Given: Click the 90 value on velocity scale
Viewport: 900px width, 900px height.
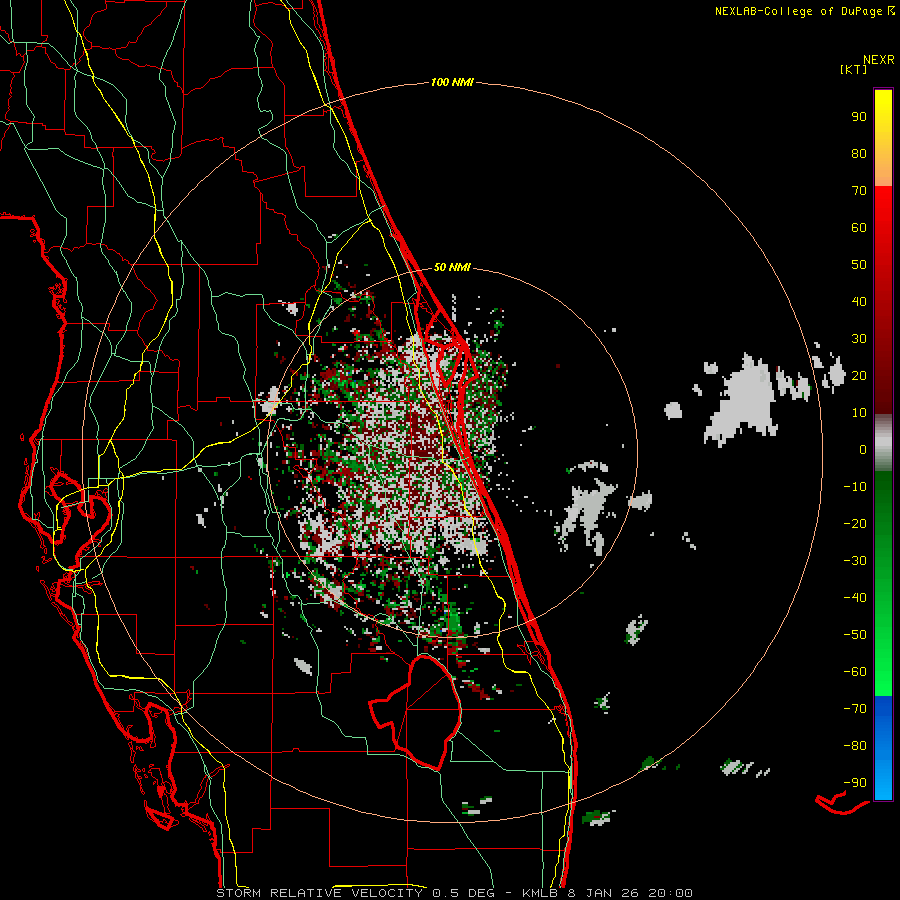Looking at the screenshot, I should pyautogui.click(x=859, y=117).
